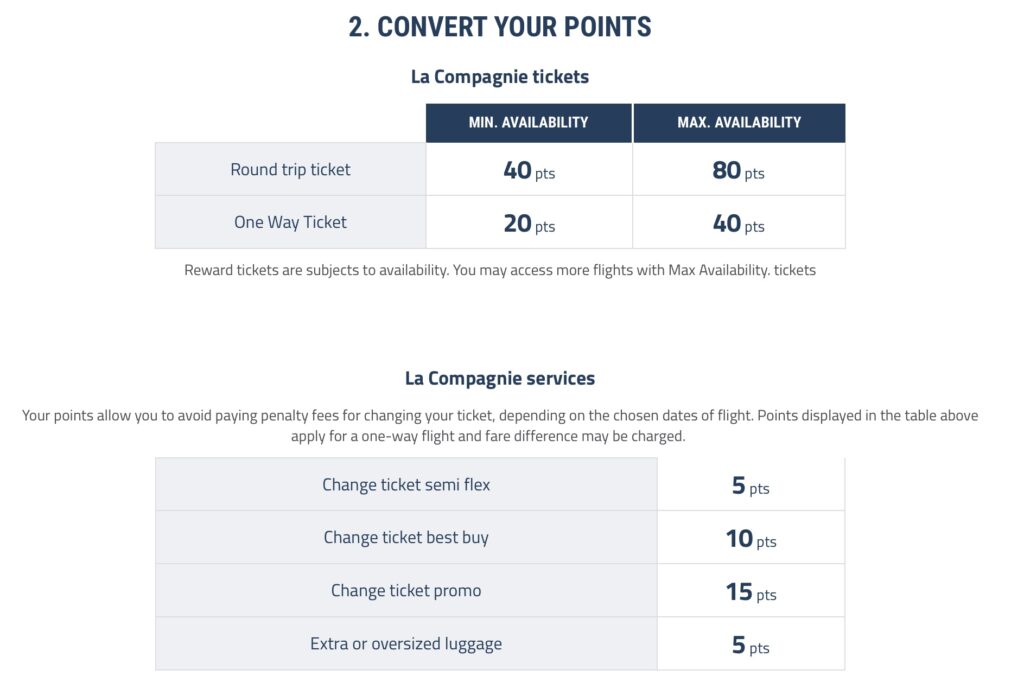
Task: Click the Convert Your Points heading
Action: [x=500, y=27]
